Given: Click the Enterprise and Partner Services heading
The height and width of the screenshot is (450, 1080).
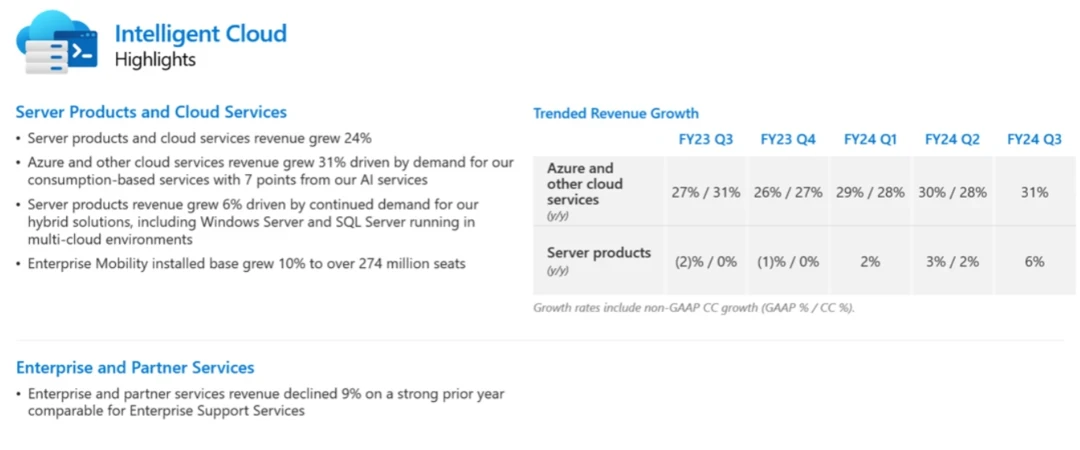Looking at the screenshot, I should click(x=135, y=367).
